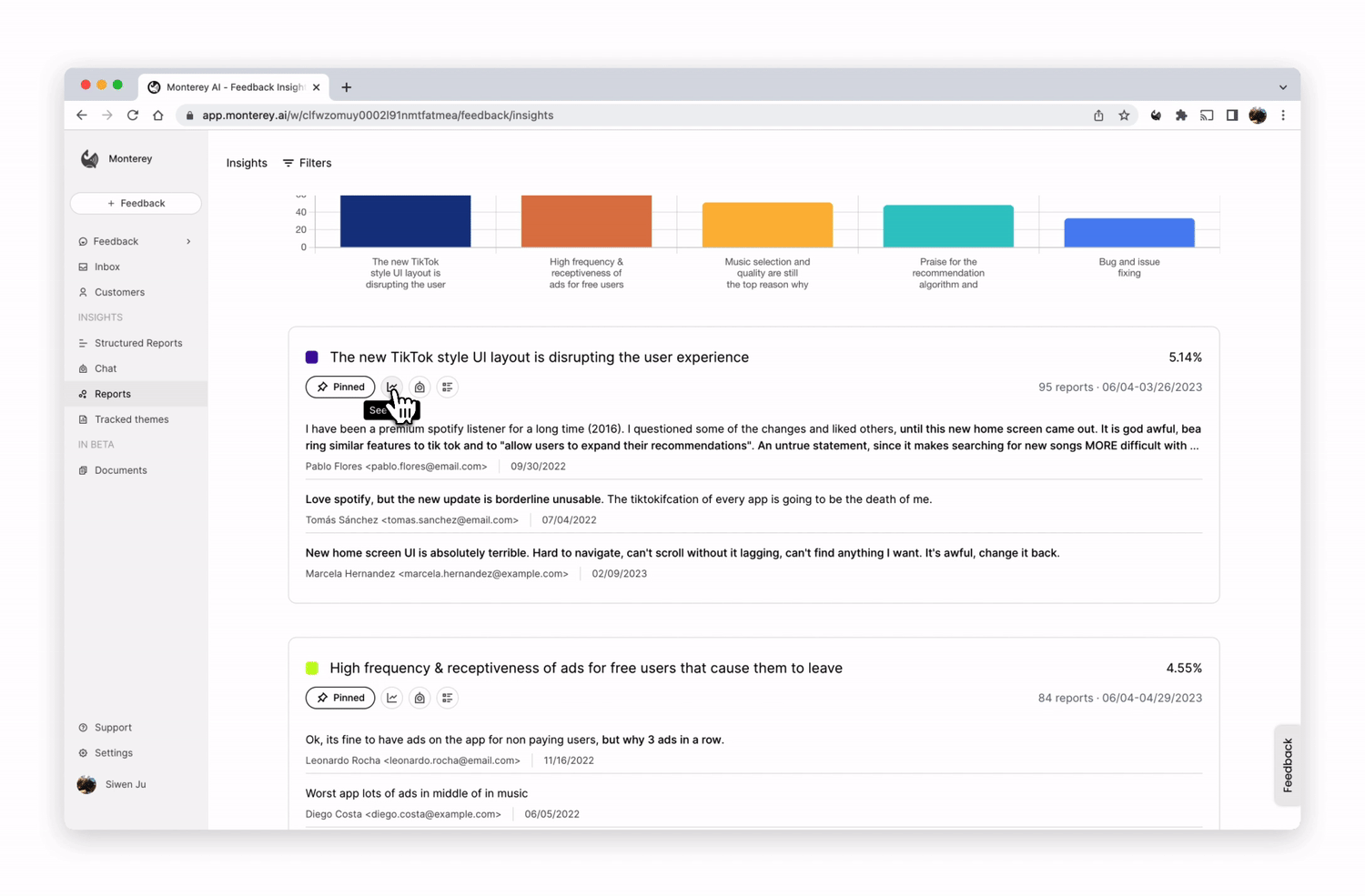Viewport: 1365px width, 896px height.
Task: Open Structured Reports page
Action: point(138,343)
